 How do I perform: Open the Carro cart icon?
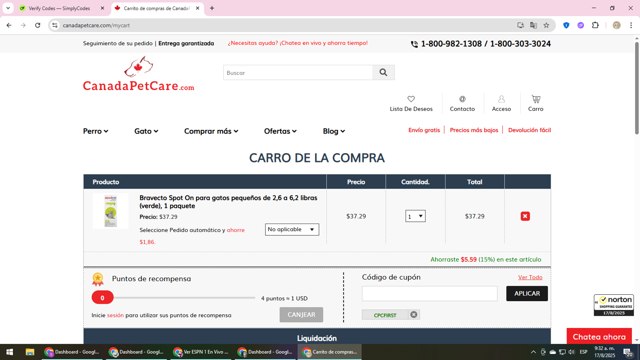coord(536,99)
